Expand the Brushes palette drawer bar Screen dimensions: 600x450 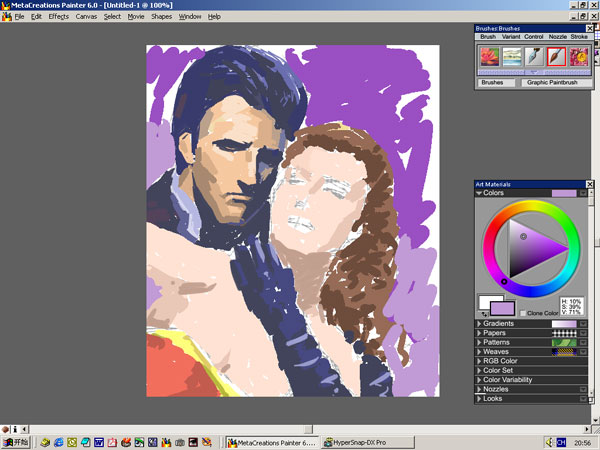[534, 72]
